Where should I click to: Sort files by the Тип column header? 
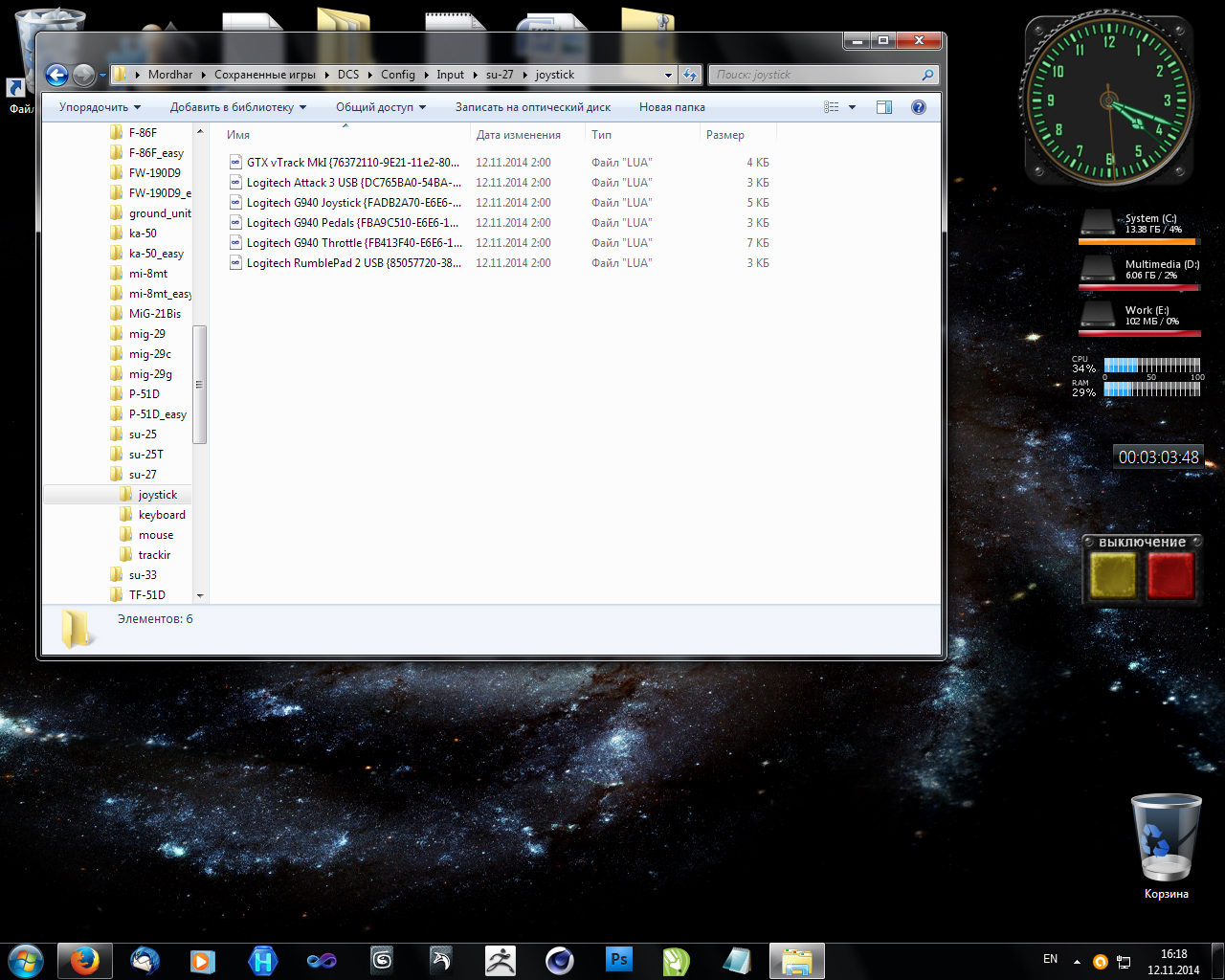642,135
